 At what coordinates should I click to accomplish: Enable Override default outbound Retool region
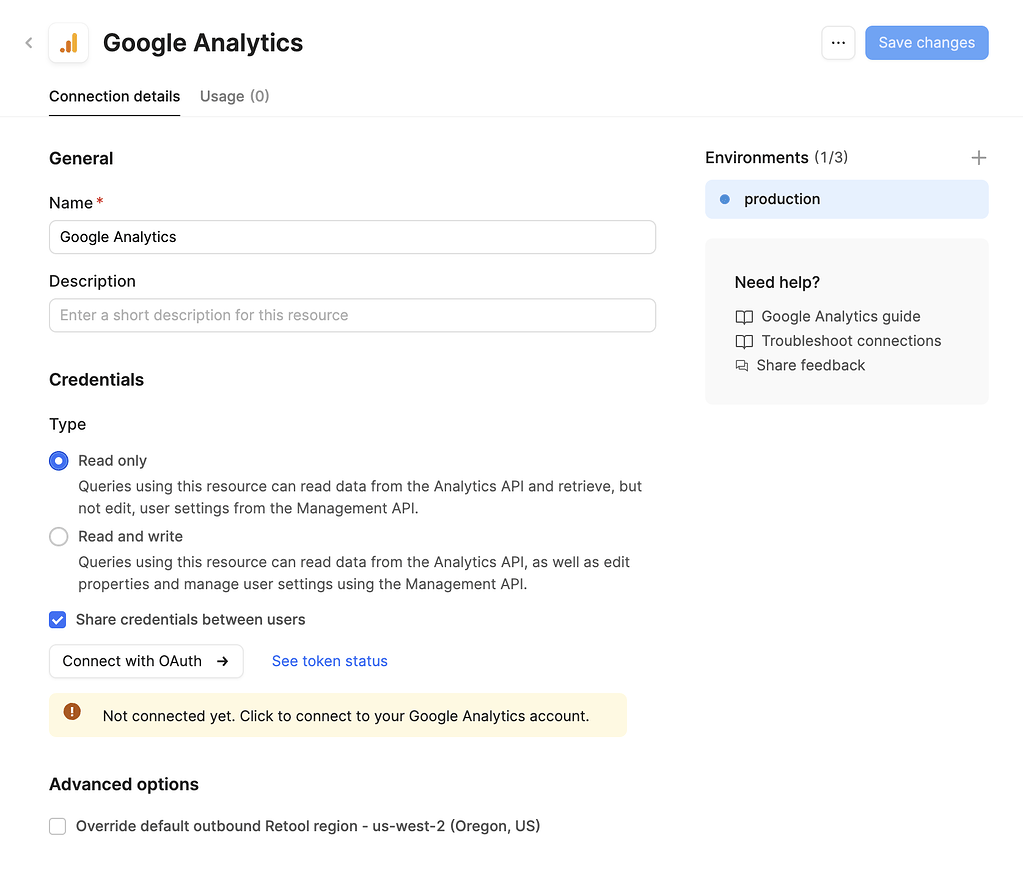point(58,826)
